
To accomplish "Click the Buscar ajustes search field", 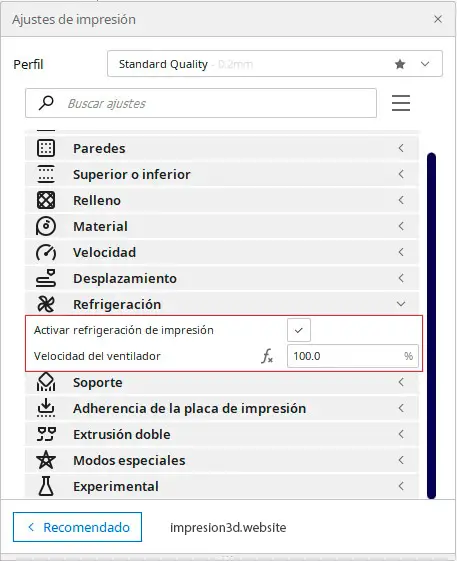I will click(x=201, y=103).
